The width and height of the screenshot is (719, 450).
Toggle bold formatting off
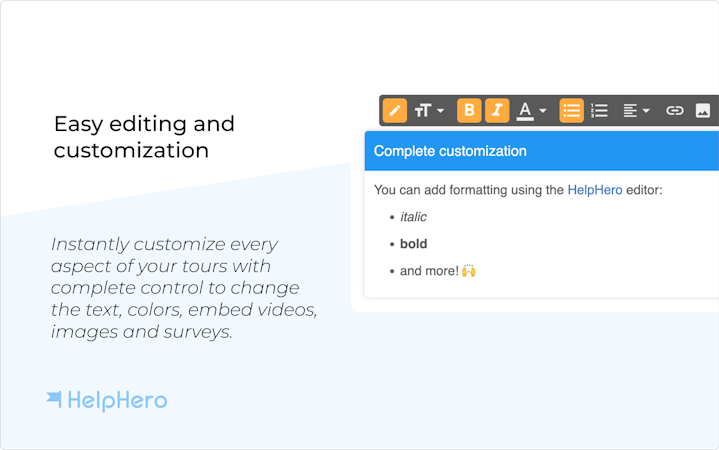point(469,111)
